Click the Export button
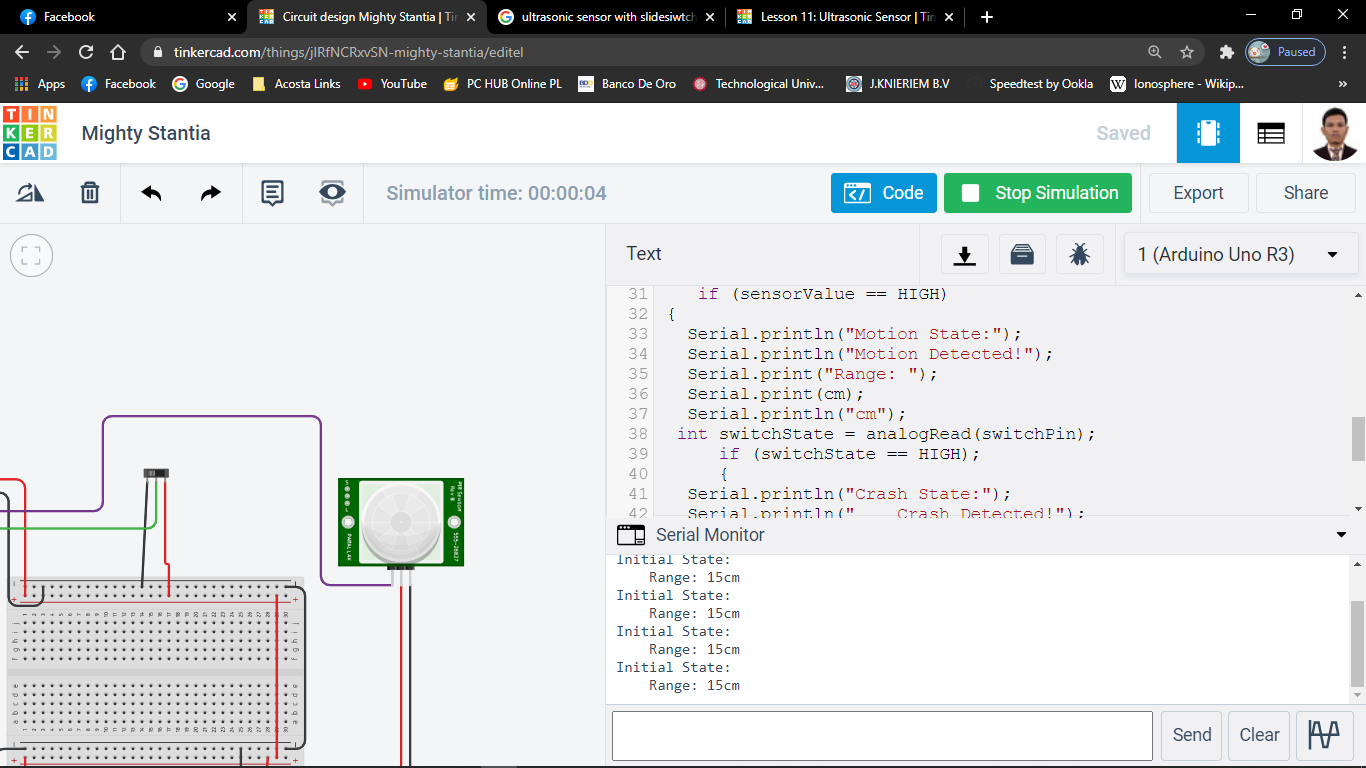The width and height of the screenshot is (1366, 768). click(x=1198, y=192)
